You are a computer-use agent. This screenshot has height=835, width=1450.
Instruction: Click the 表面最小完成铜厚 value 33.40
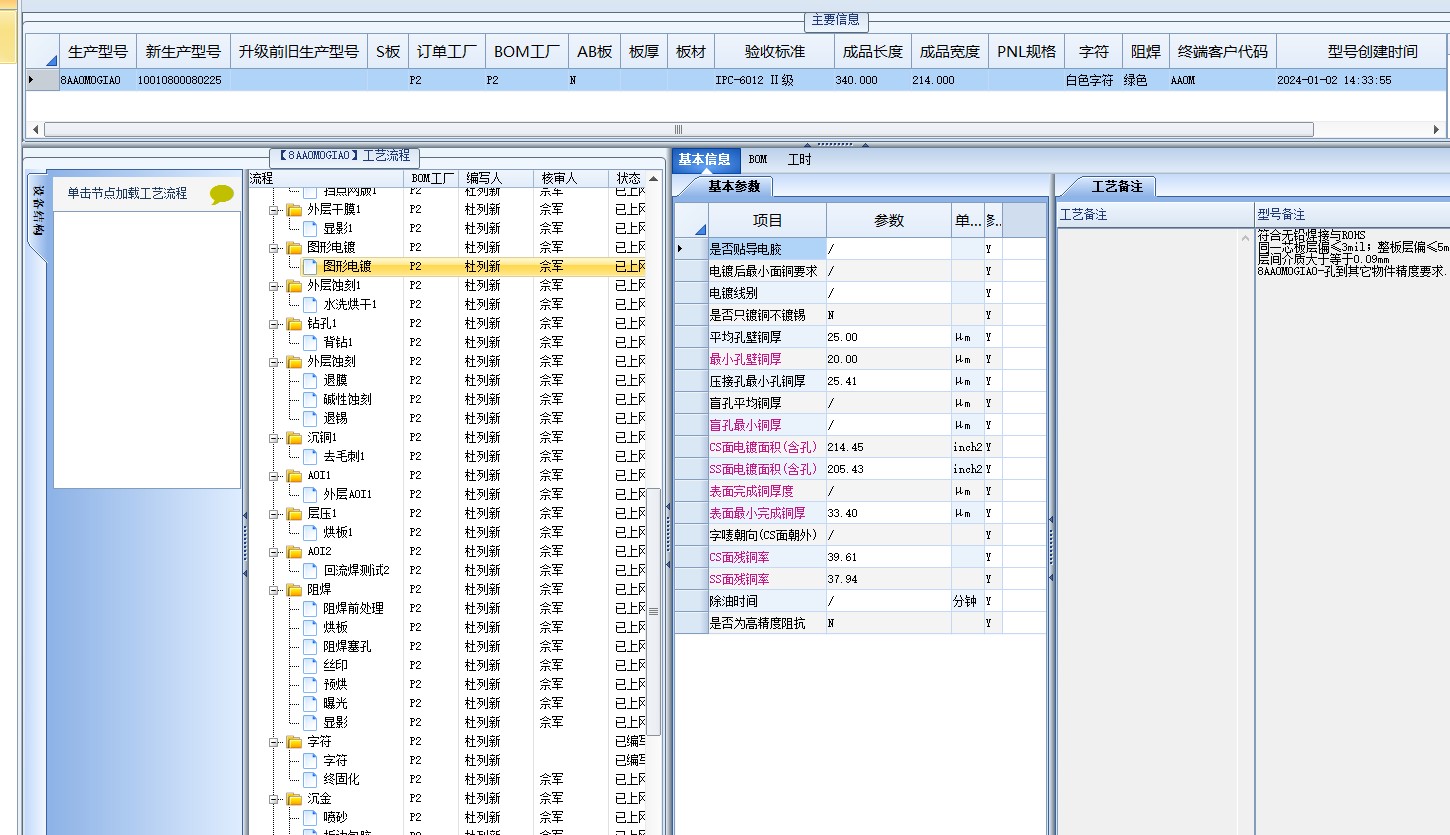pos(888,513)
